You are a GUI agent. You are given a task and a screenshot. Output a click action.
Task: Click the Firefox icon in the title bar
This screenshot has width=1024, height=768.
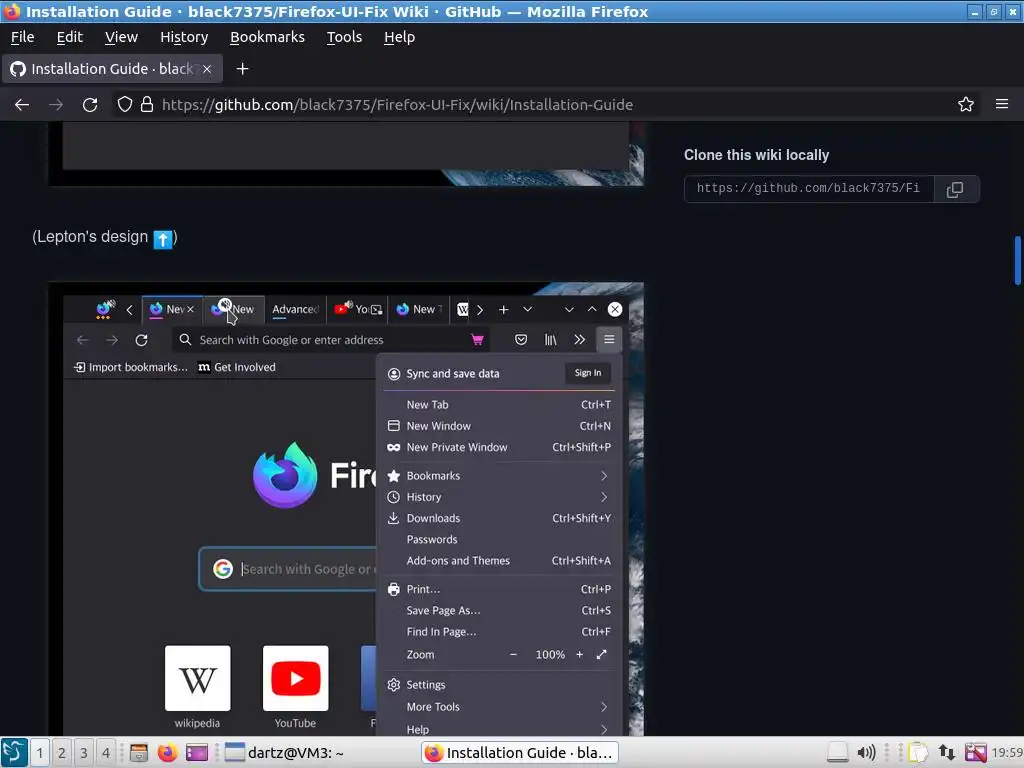pos(12,11)
